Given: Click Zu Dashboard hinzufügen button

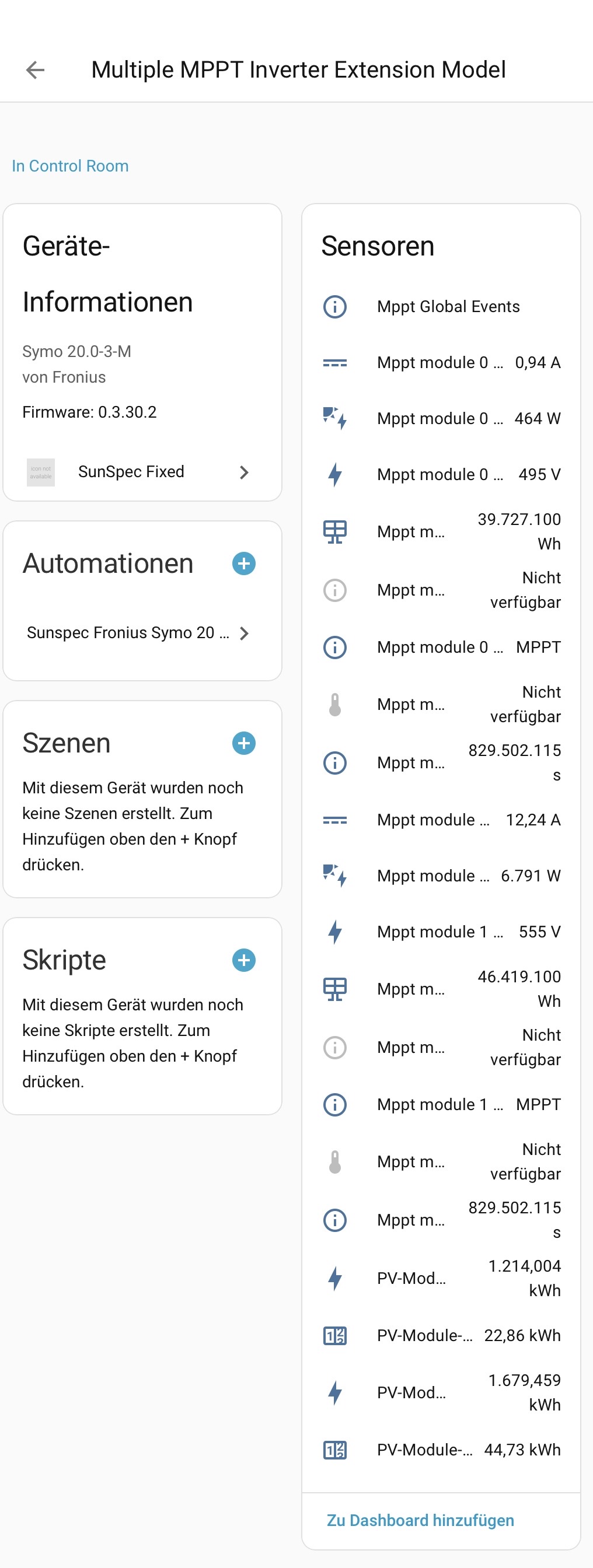Looking at the screenshot, I should tap(420, 1521).
